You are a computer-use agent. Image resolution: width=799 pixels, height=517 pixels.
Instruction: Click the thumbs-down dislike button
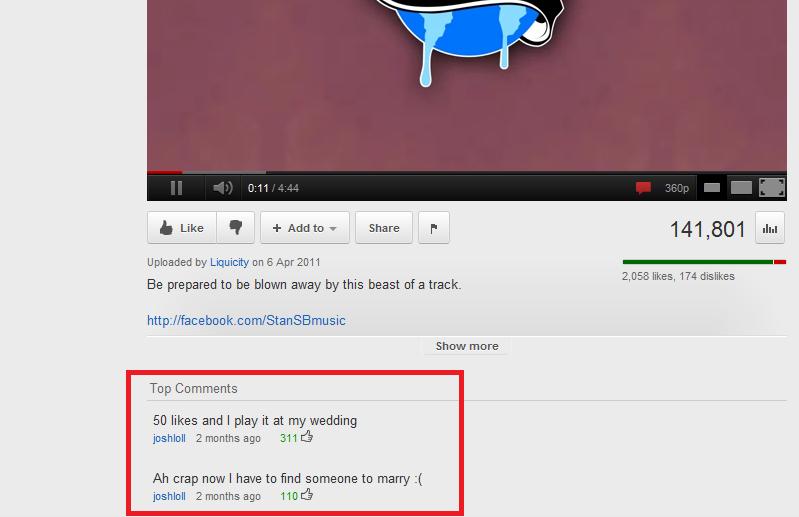235,228
